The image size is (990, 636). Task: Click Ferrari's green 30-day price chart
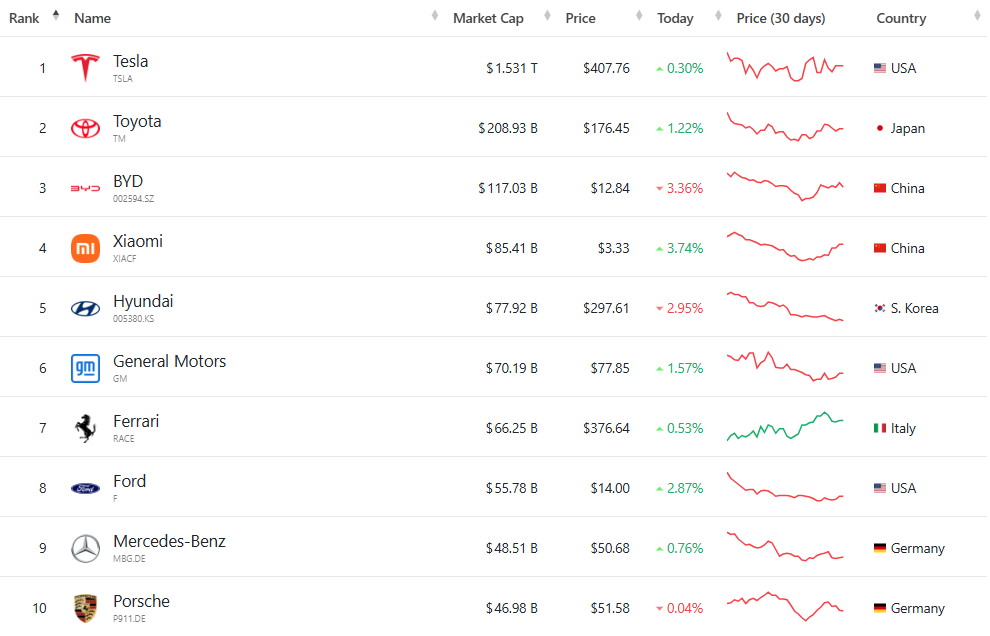[785, 426]
